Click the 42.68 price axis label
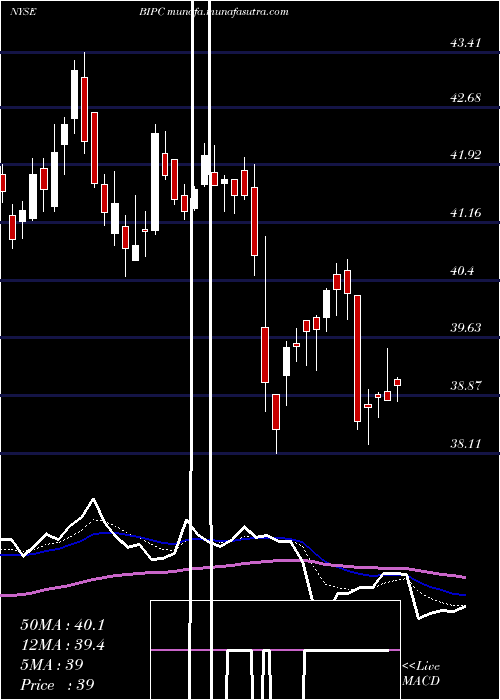 point(466,98)
